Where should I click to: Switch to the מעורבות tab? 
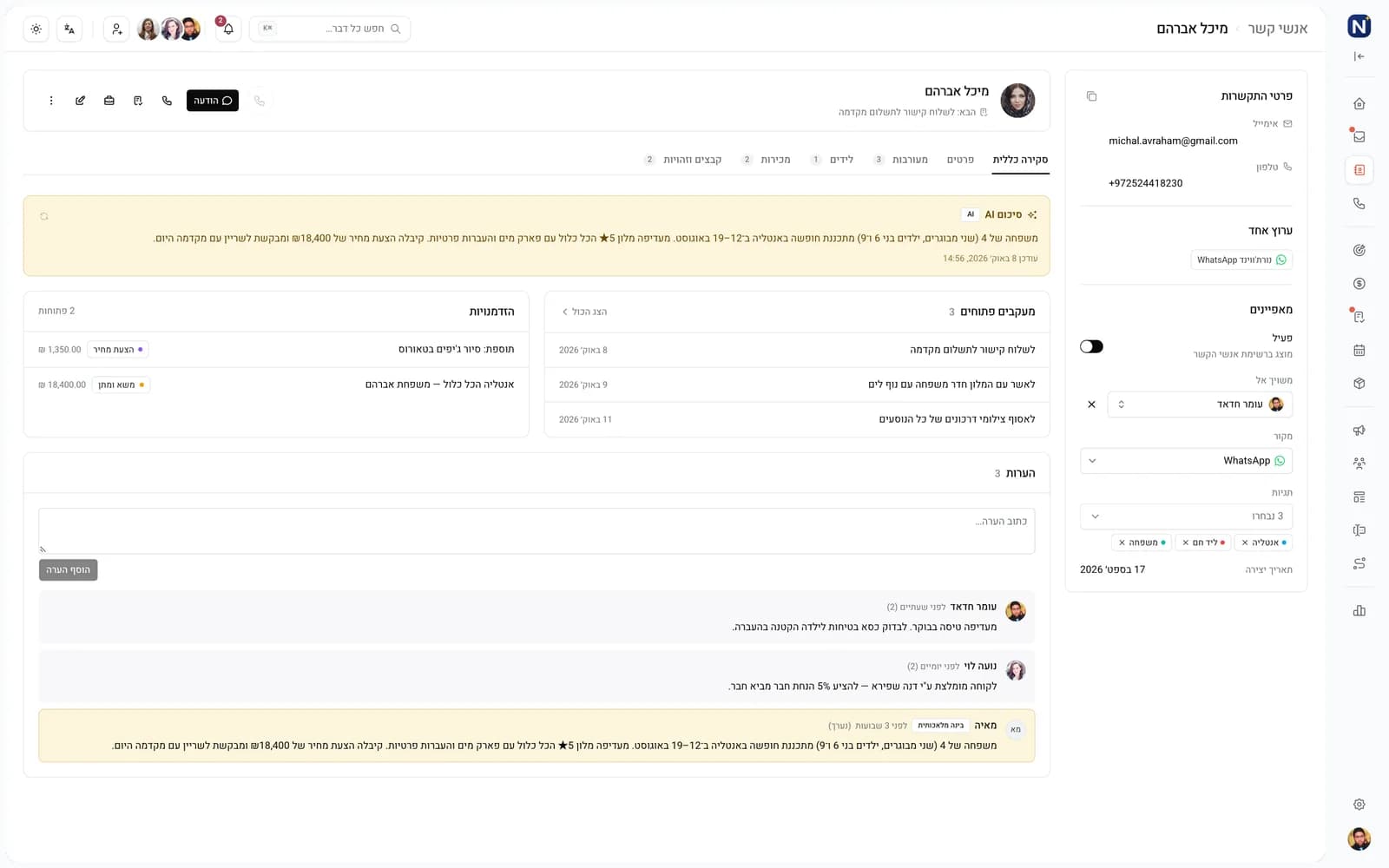901,160
